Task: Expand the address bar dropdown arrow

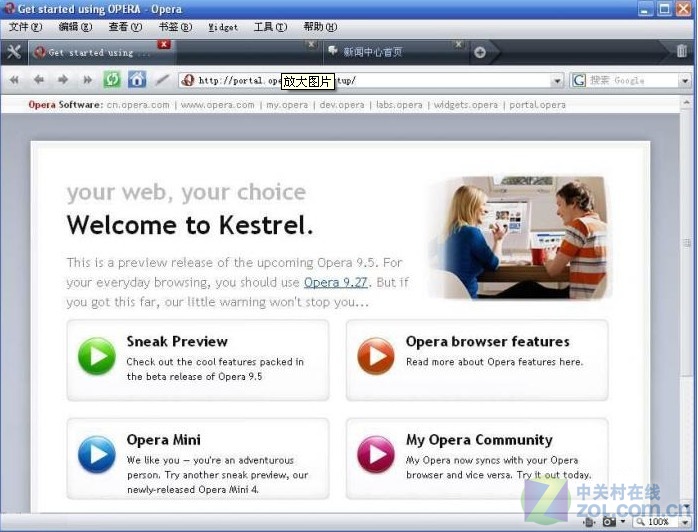Action: coord(558,81)
